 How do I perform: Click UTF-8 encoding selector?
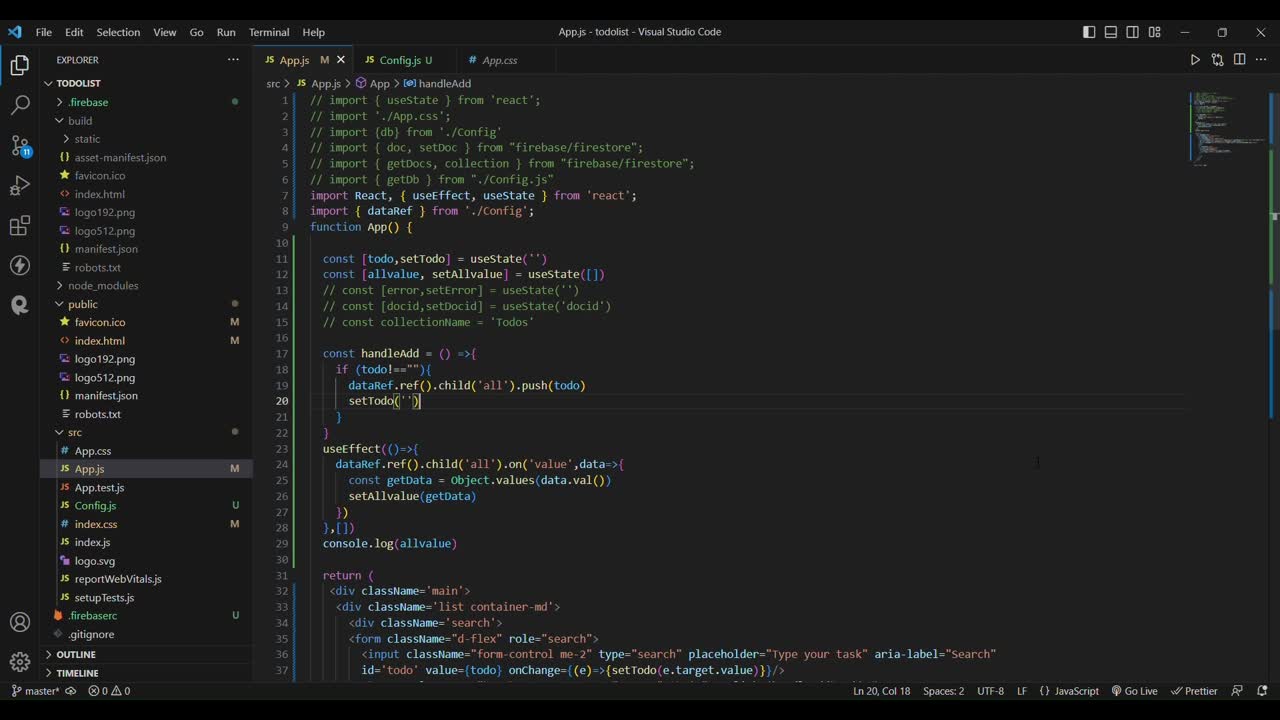point(990,691)
